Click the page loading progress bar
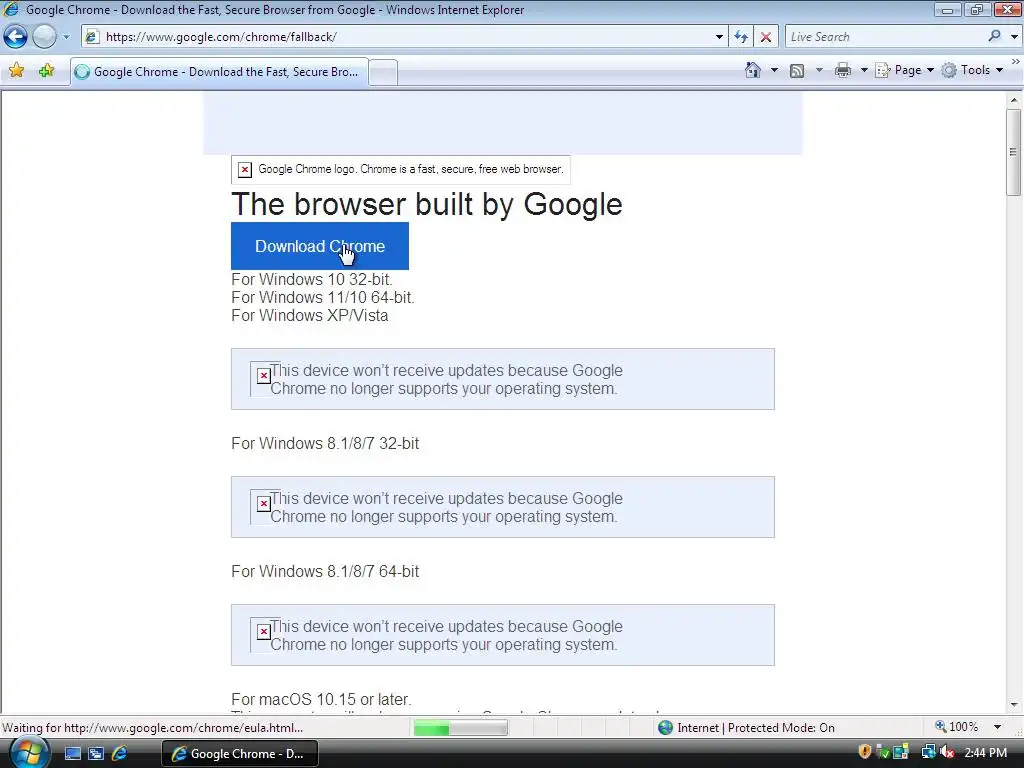The height and width of the screenshot is (768, 1024). pos(460,728)
